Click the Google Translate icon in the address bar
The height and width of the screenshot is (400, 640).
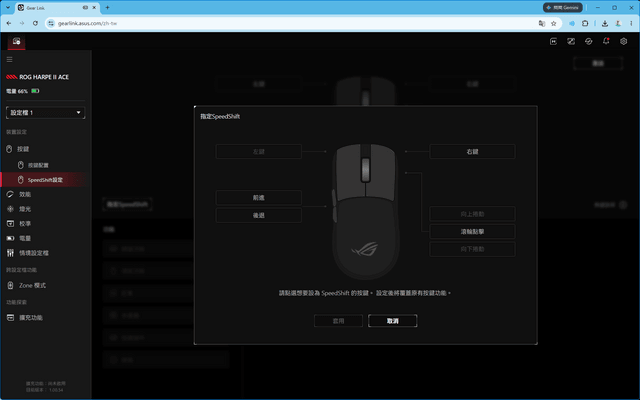(542, 23)
